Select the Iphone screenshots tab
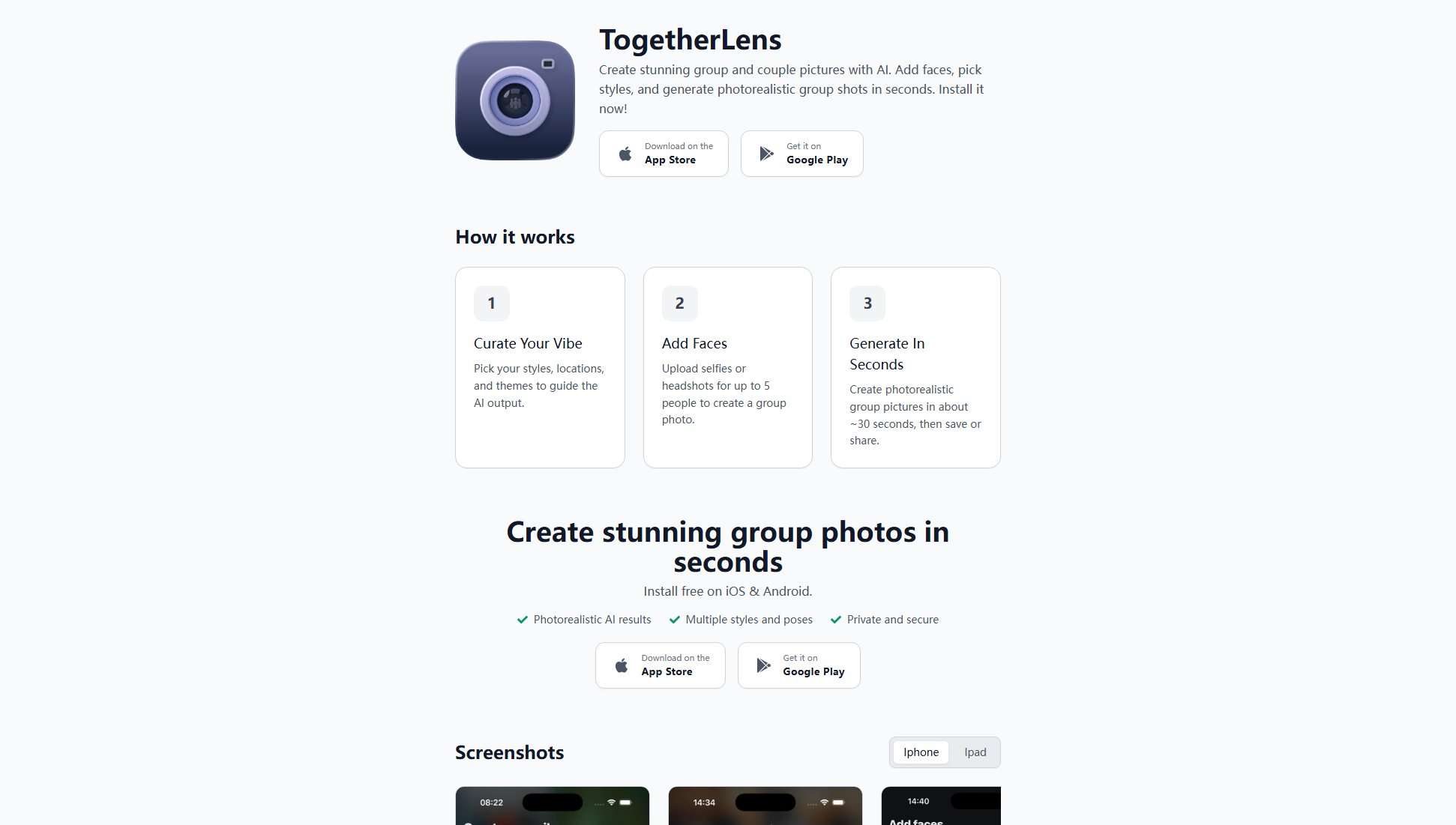 (x=921, y=752)
